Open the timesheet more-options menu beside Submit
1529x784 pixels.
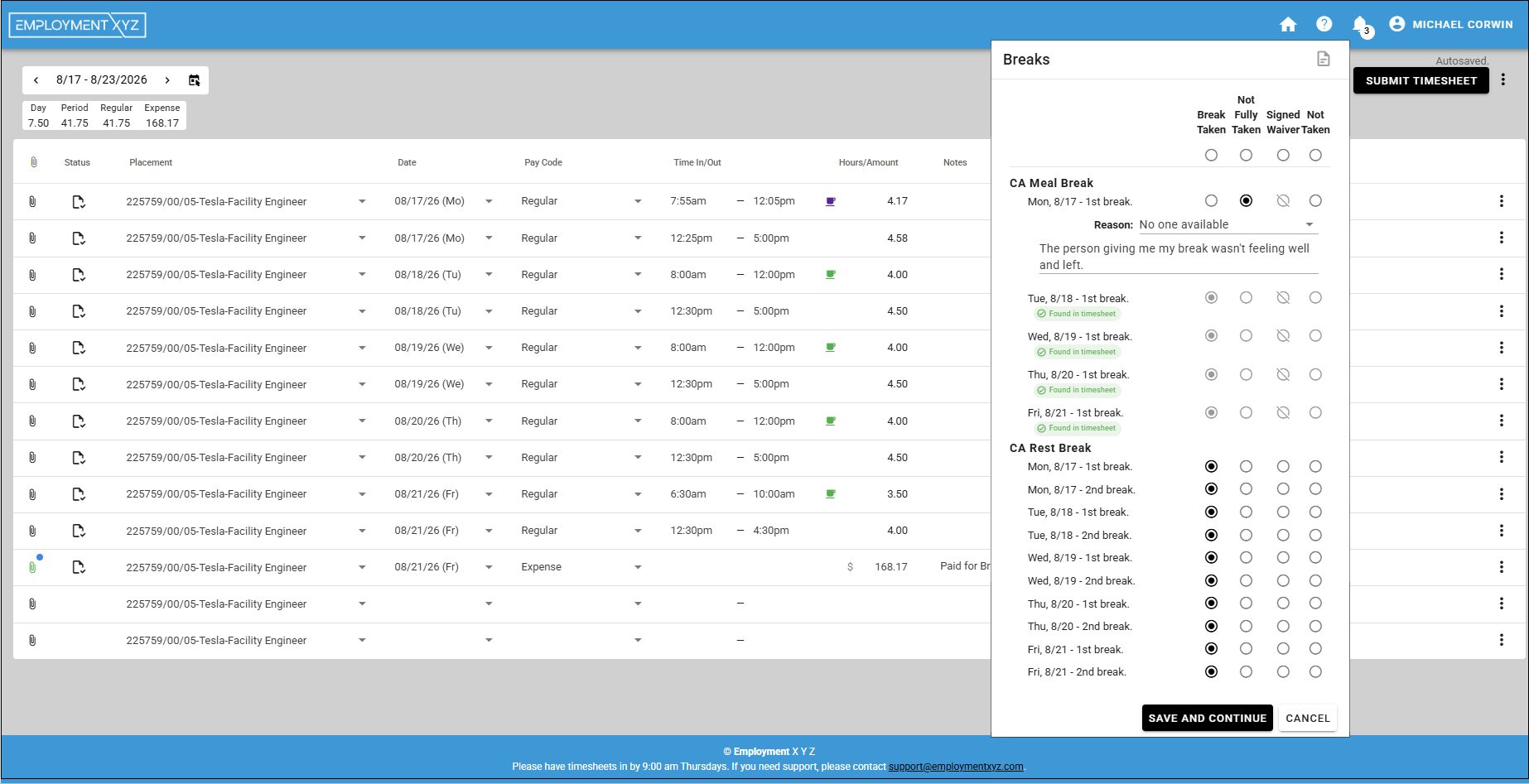point(1503,80)
